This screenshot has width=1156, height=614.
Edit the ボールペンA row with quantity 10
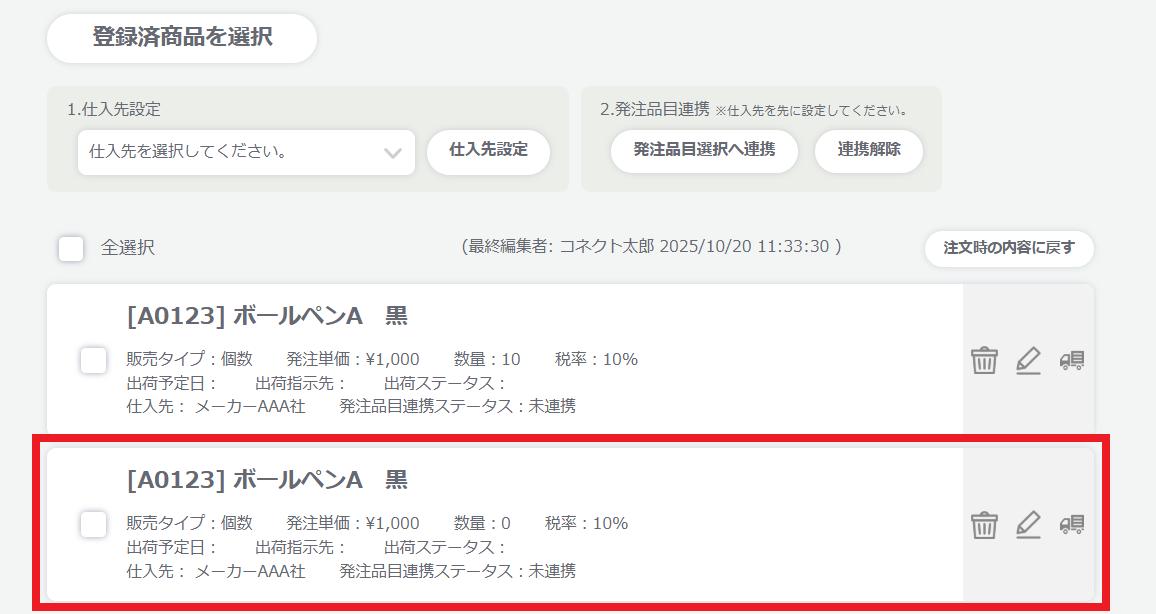pos(1028,360)
